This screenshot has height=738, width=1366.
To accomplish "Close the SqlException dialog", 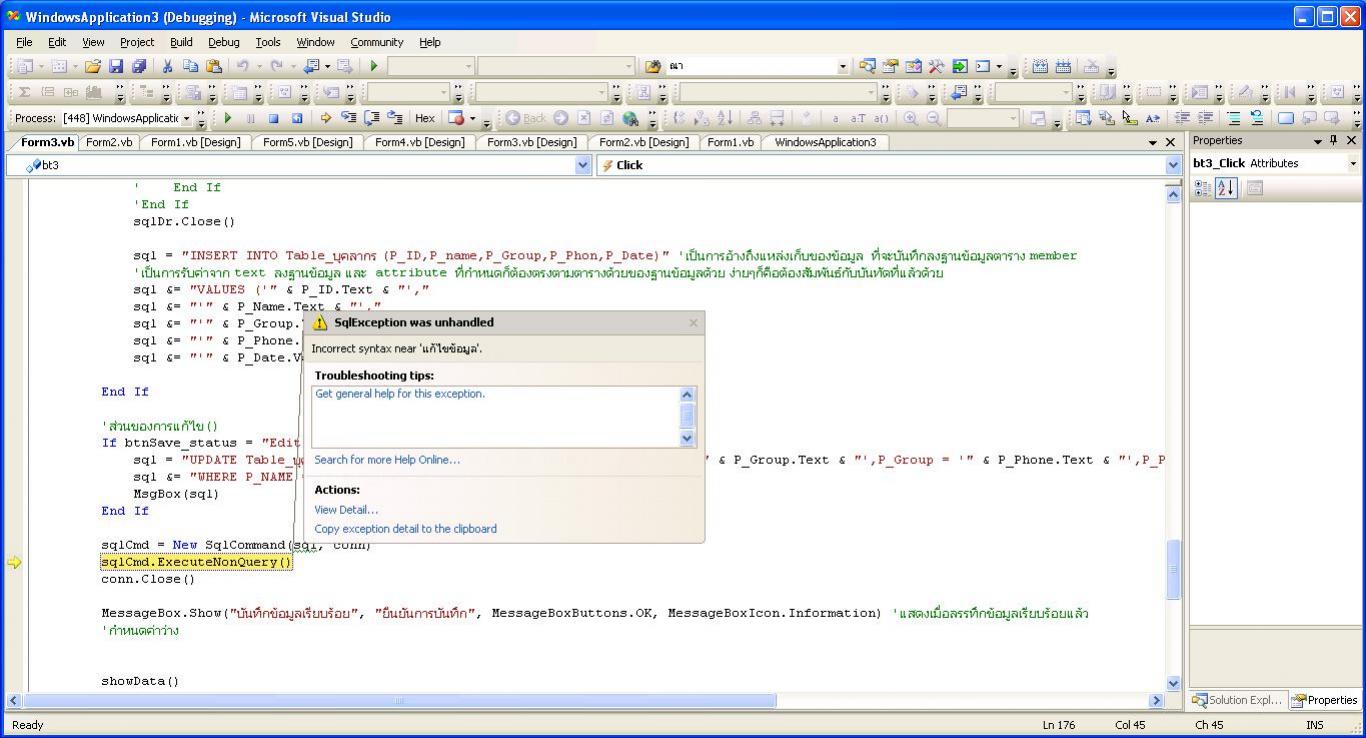I will (693, 323).
